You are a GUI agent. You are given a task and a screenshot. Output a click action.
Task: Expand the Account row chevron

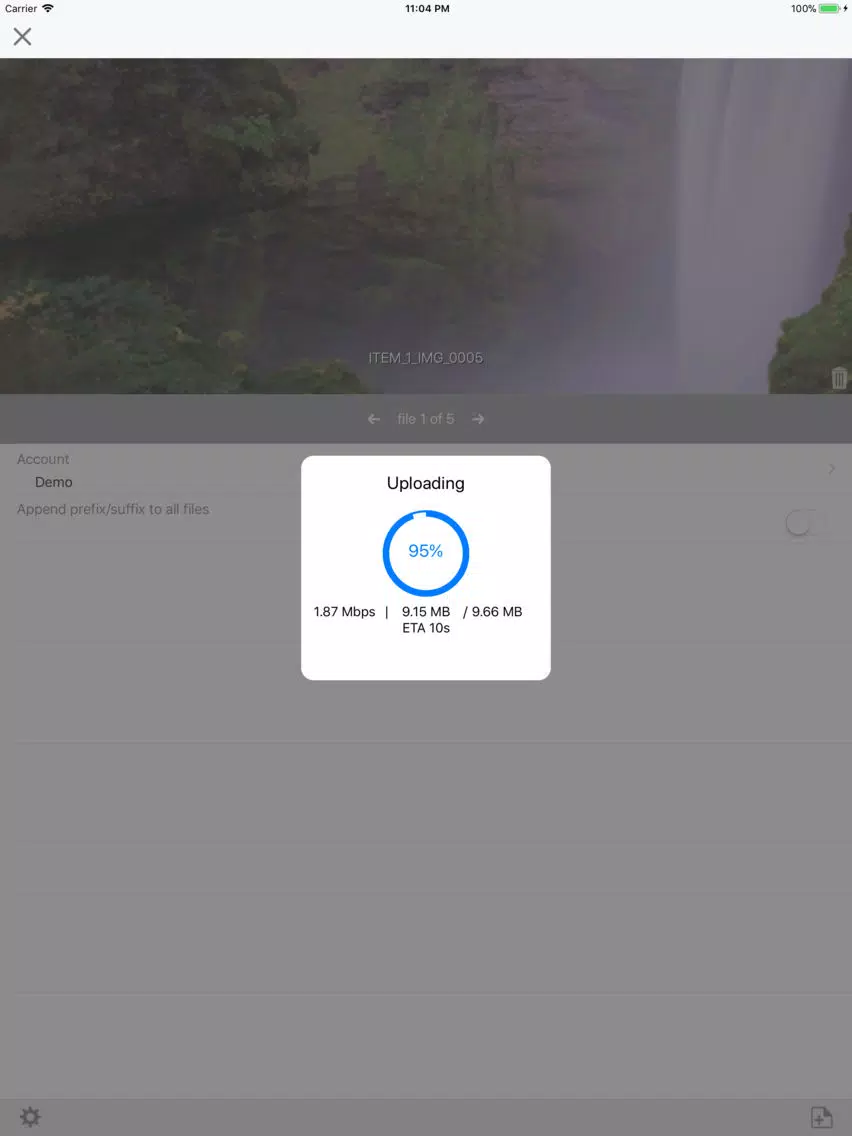[832, 469]
